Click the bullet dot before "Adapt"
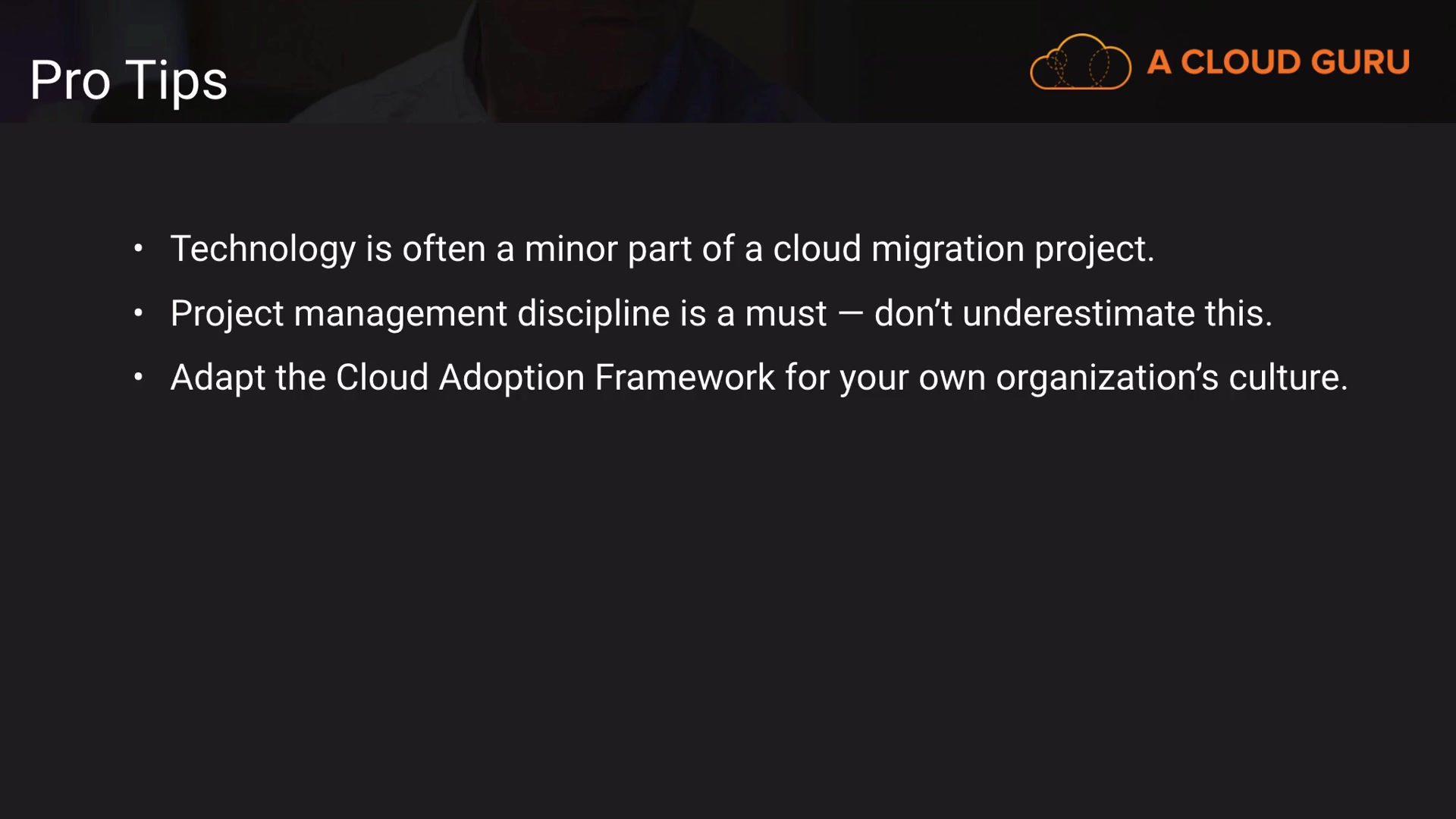 pos(138,377)
